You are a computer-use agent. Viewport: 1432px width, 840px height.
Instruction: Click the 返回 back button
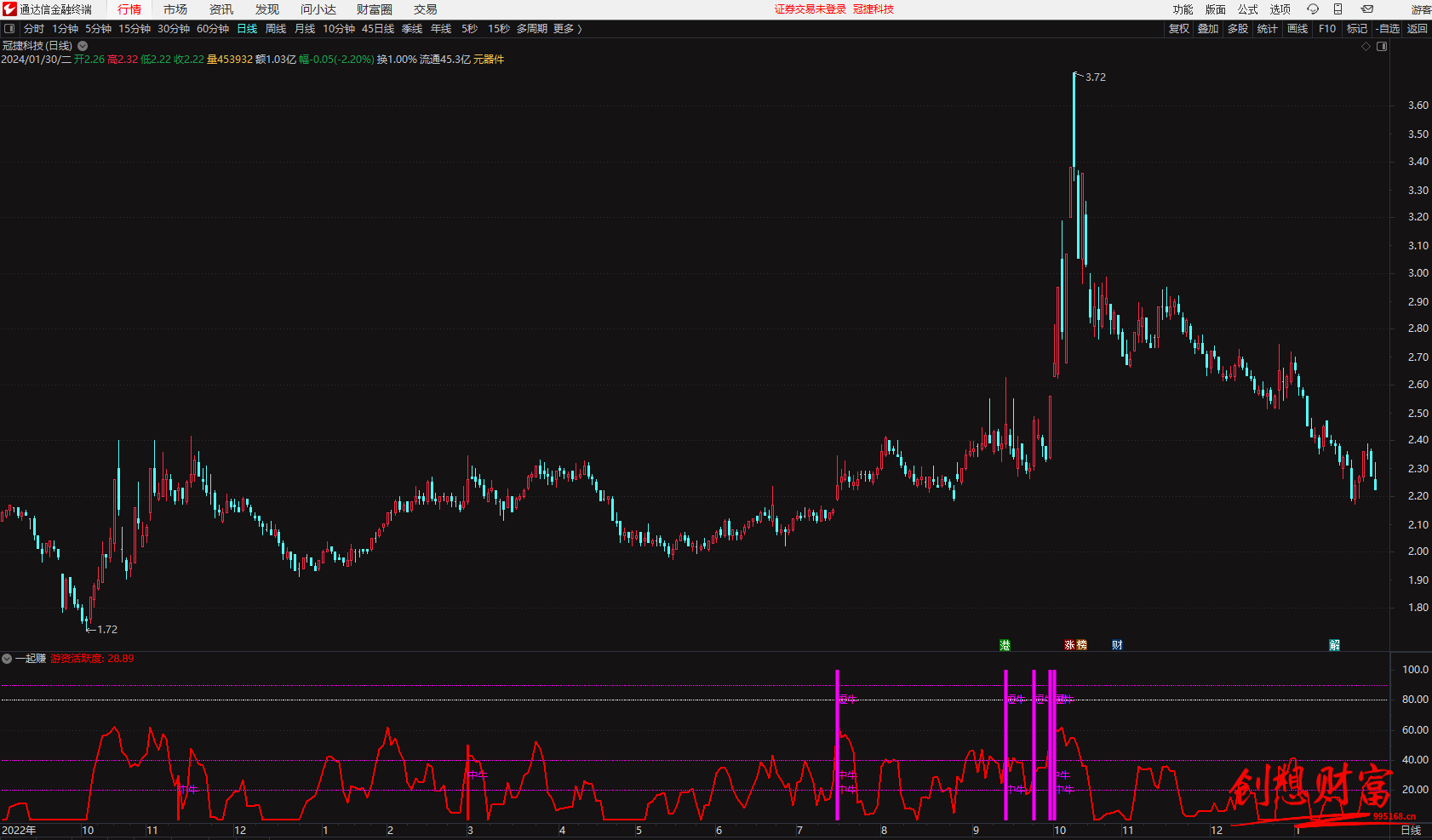coord(1417,29)
